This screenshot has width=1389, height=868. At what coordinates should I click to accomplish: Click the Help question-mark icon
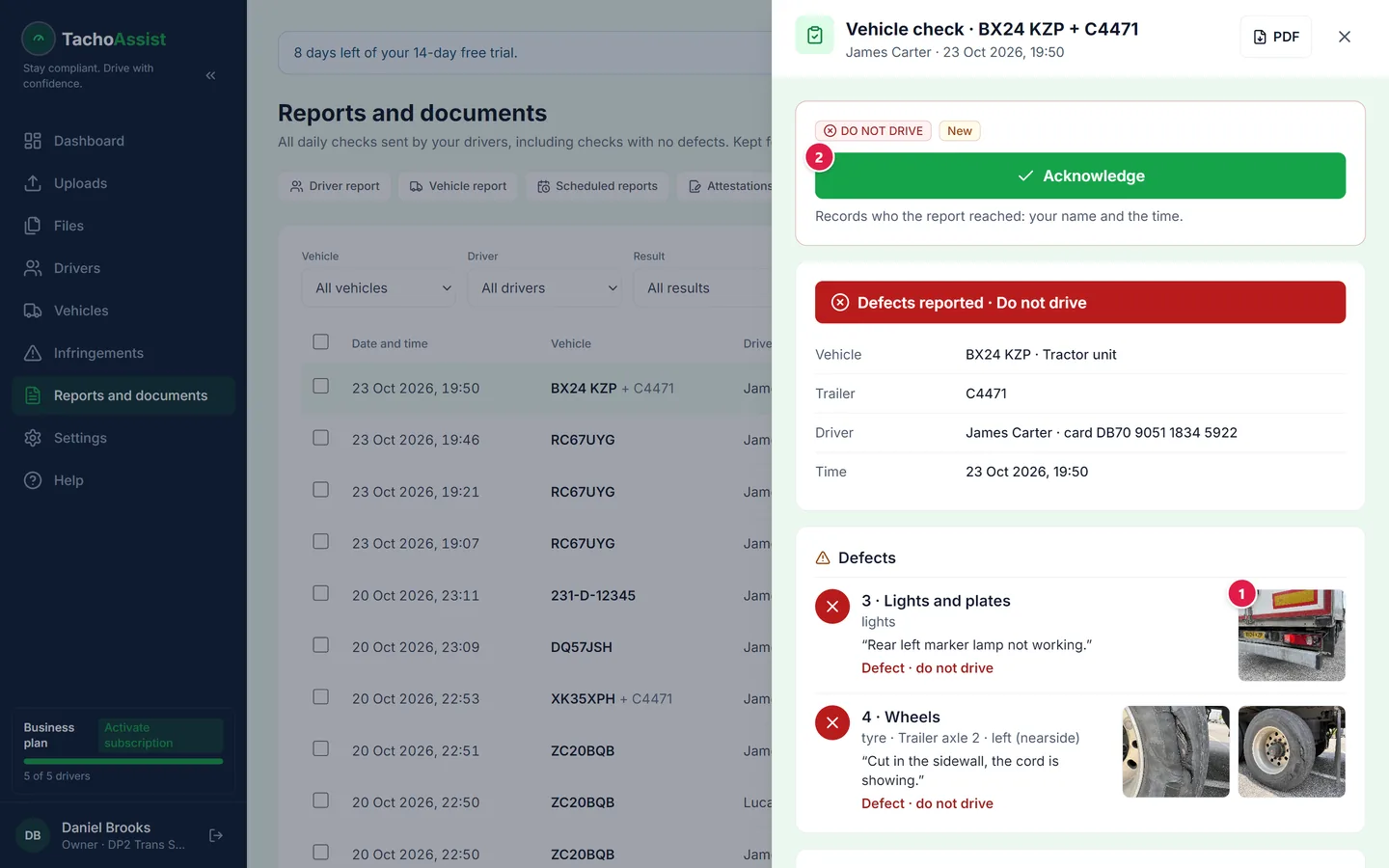click(33, 480)
